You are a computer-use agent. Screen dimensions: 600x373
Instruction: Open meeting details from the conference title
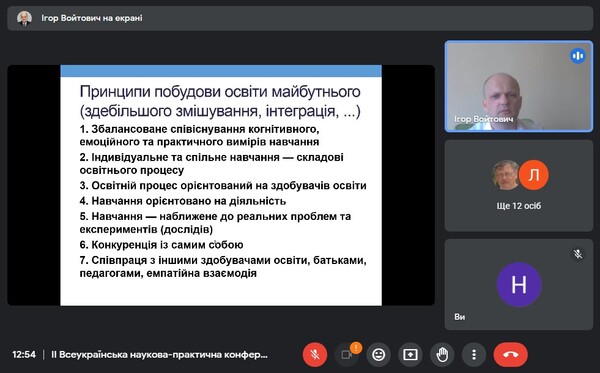[x=159, y=355]
